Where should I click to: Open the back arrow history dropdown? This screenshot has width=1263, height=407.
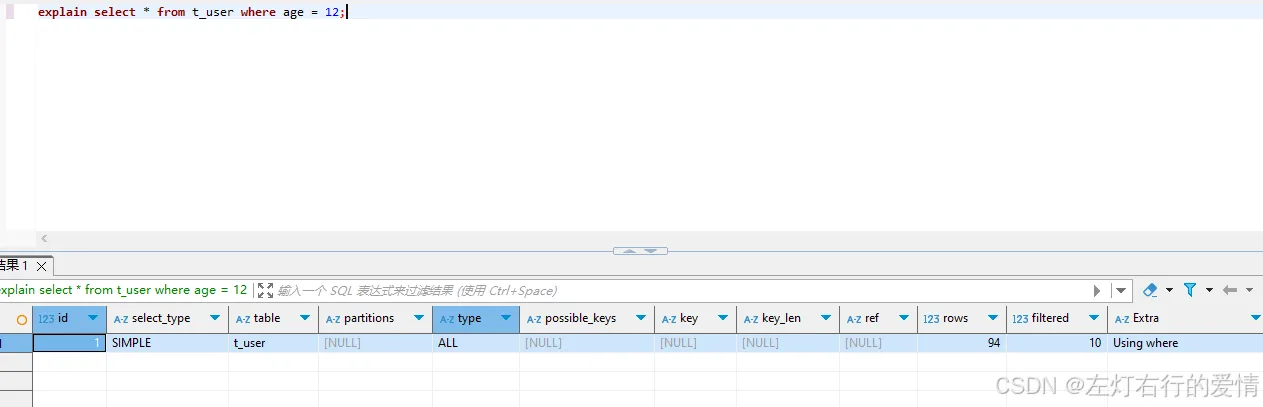pyautogui.click(x=1250, y=290)
